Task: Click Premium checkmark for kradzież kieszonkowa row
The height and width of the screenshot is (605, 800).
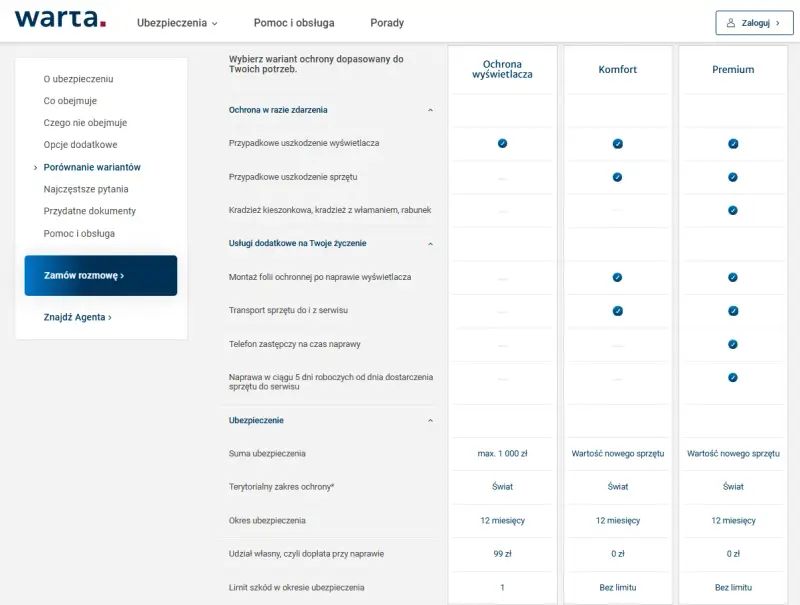Action: (x=733, y=210)
